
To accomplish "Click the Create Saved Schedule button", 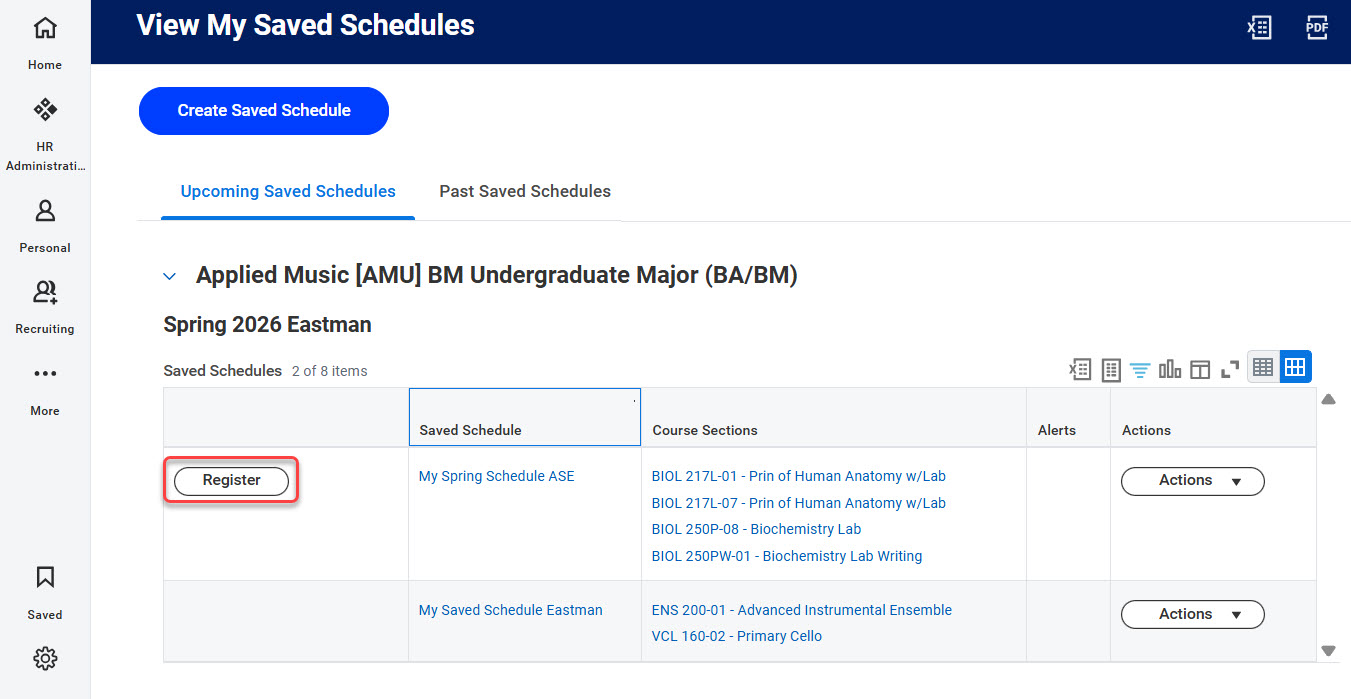I will point(264,111).
